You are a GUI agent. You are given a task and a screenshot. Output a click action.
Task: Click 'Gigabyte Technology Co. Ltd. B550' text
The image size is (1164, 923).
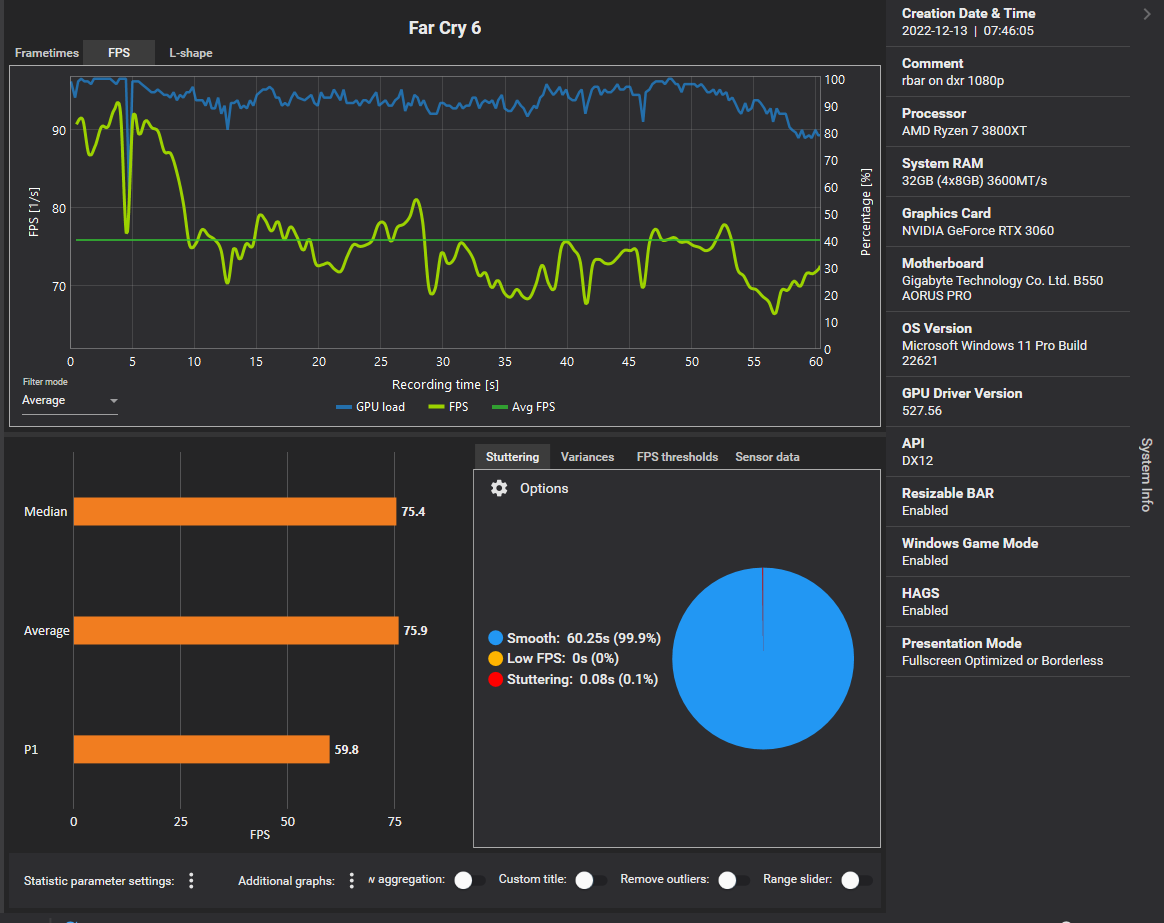click(1002, 281)
